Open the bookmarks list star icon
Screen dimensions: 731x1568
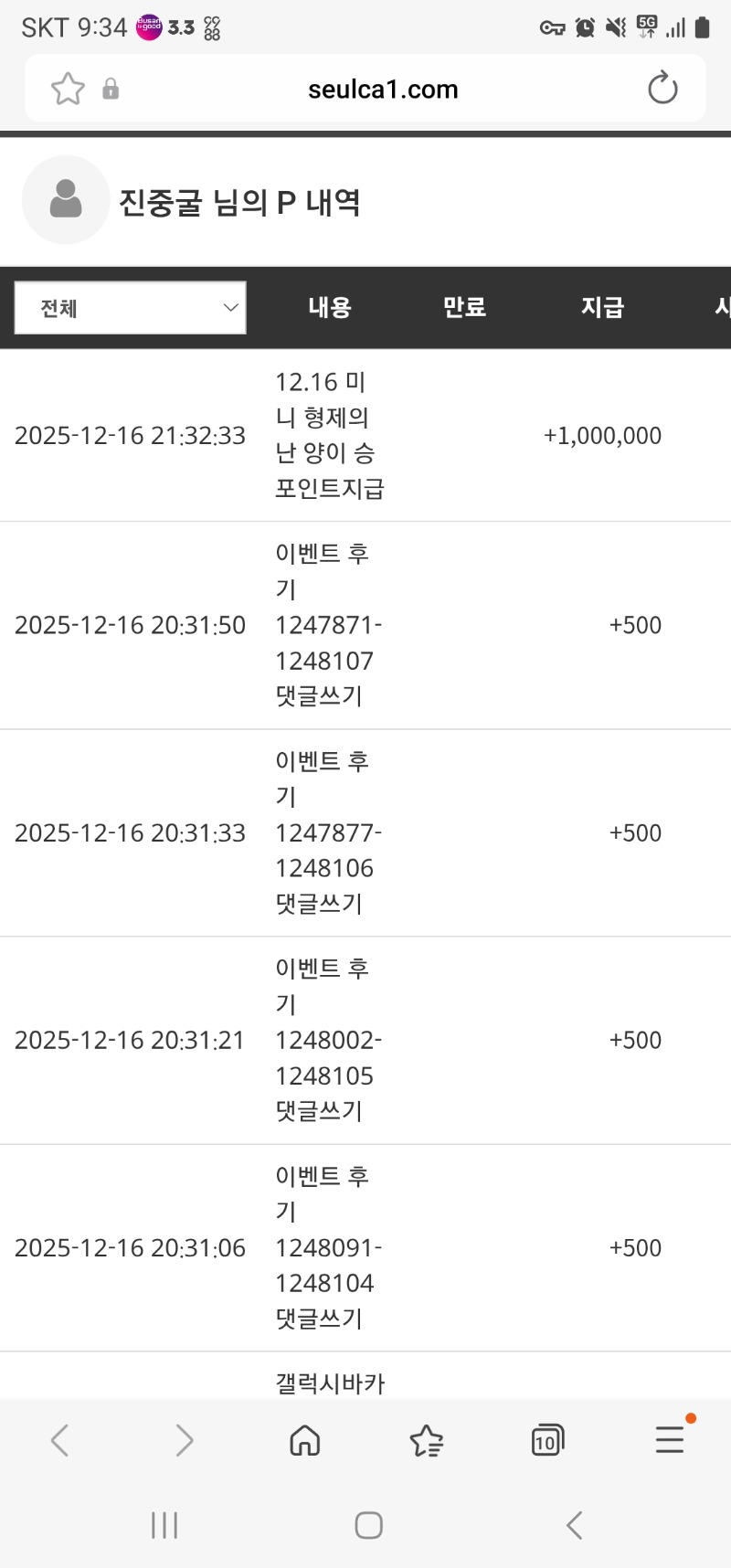[426, 1441]
